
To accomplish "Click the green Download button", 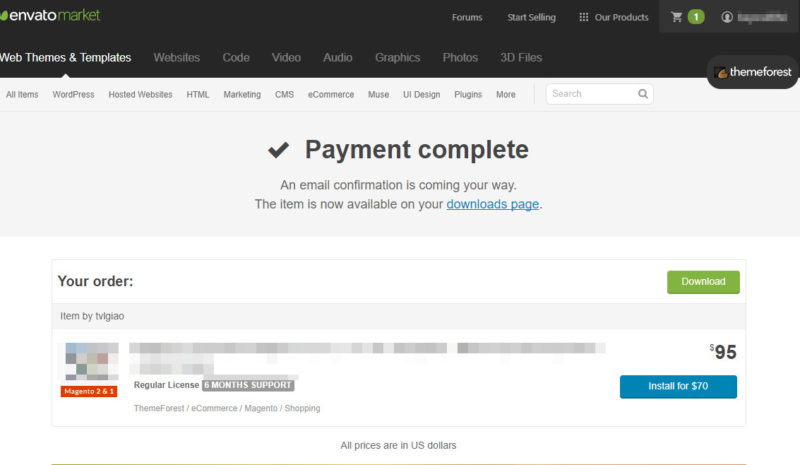I will point(703,282).
